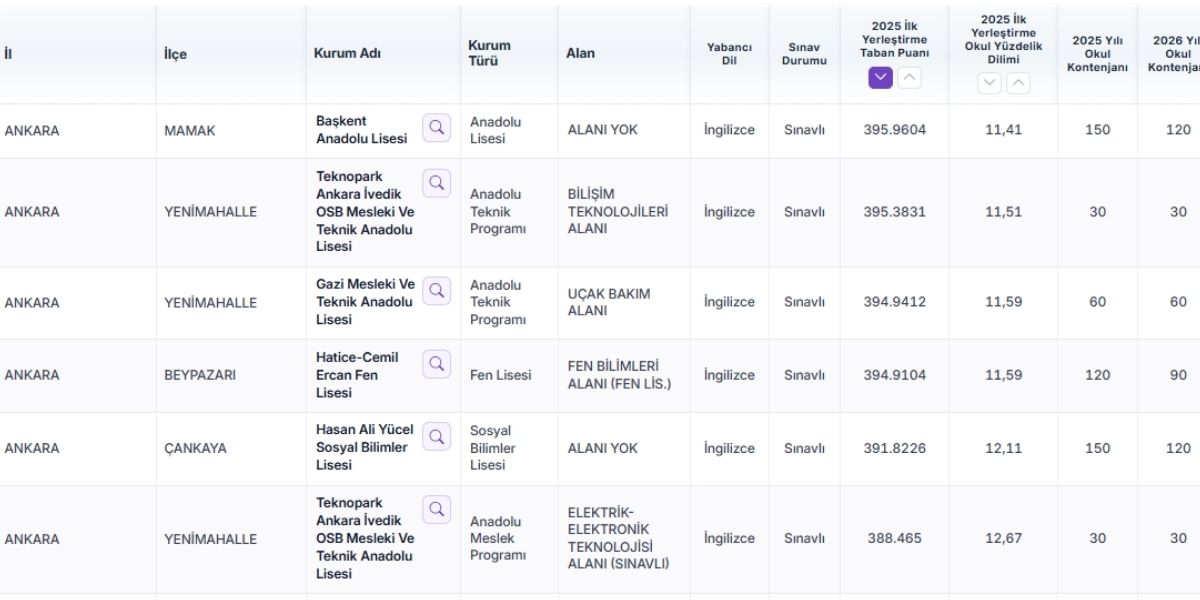The width and height of the screenshot is (1200, 600).
Task: Open magnifier for Hasan Ali Yücel Lisesi
Action: 437,437
